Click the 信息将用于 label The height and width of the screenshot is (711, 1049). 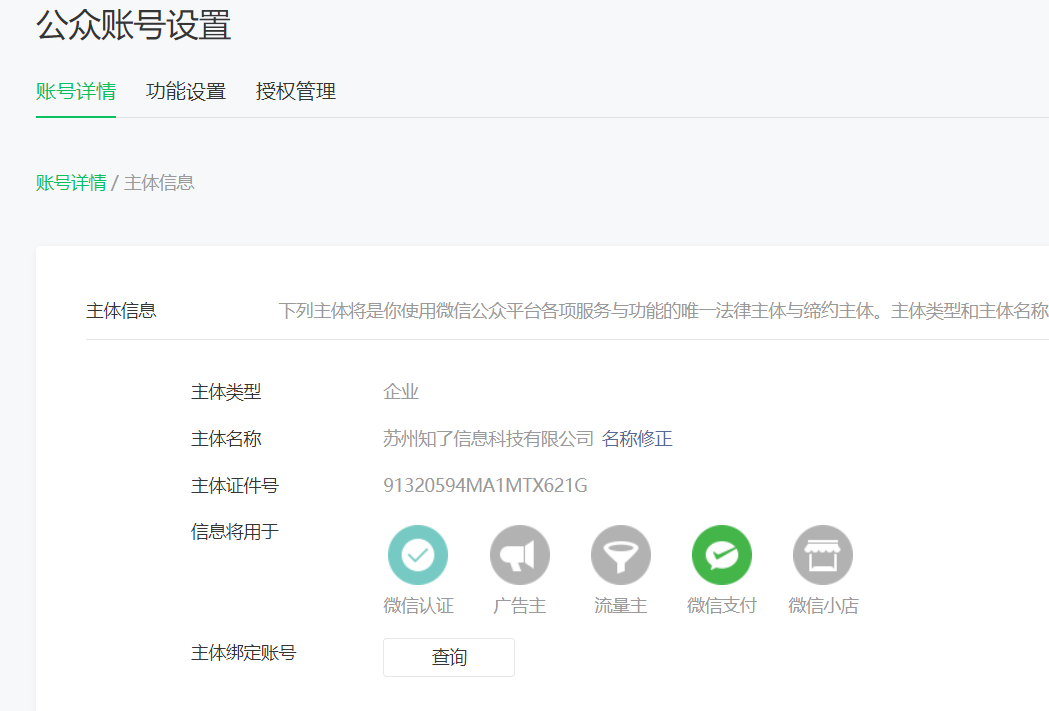[235, 532]
